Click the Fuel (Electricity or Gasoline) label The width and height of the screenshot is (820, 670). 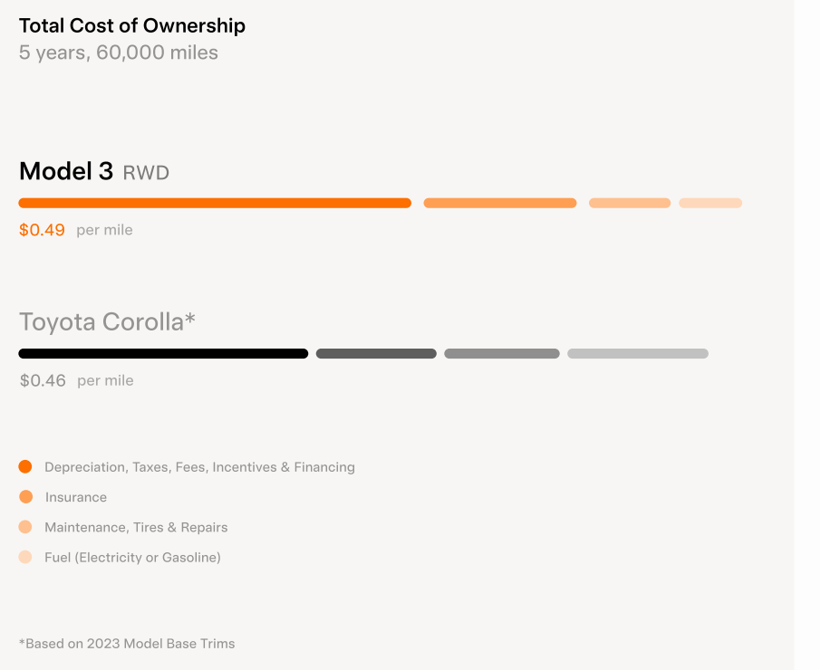click(x=133, y=558)
